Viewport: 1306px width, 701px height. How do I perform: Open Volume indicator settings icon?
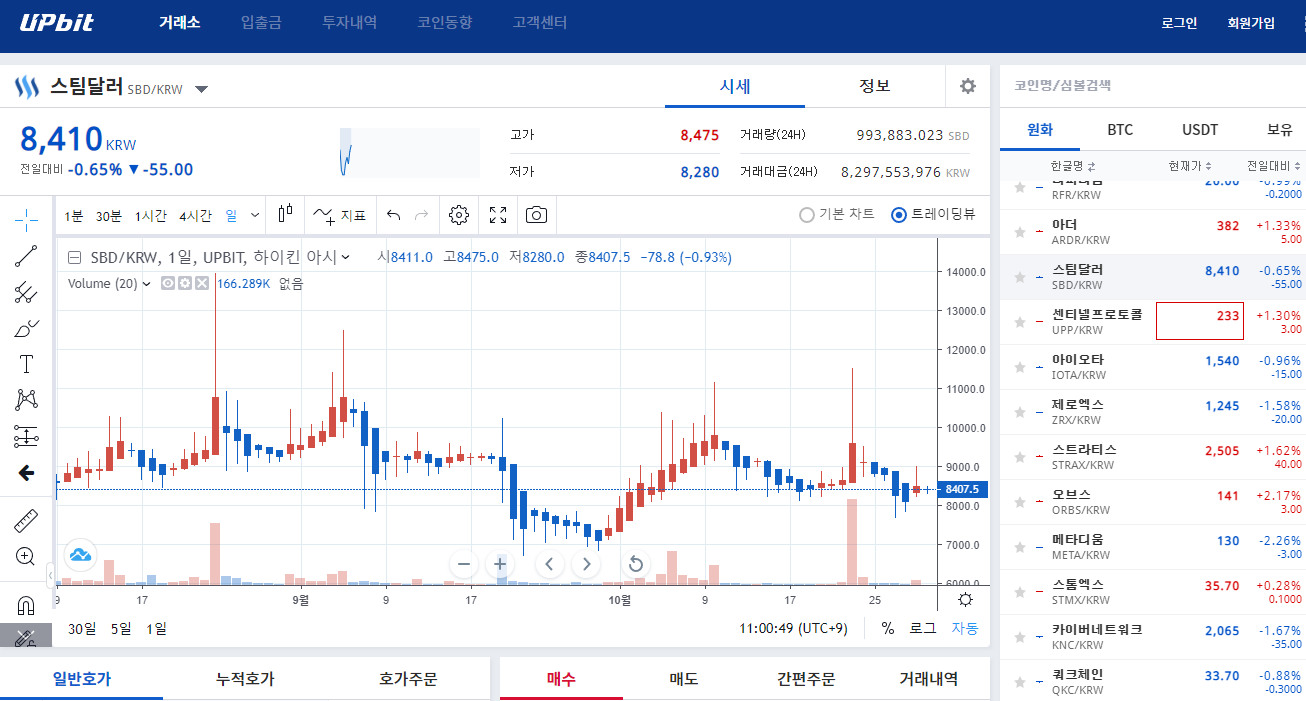coord(185,283)
